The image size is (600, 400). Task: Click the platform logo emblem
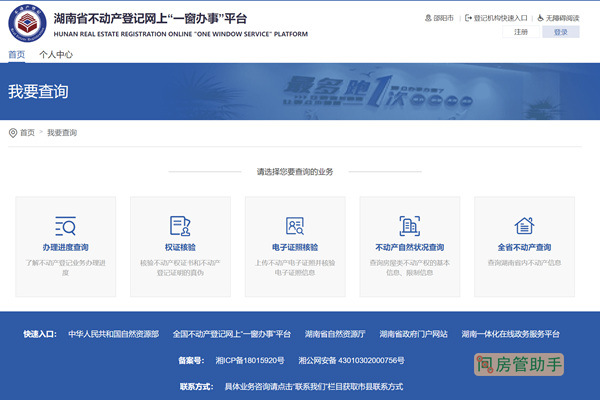coord(27,23)
